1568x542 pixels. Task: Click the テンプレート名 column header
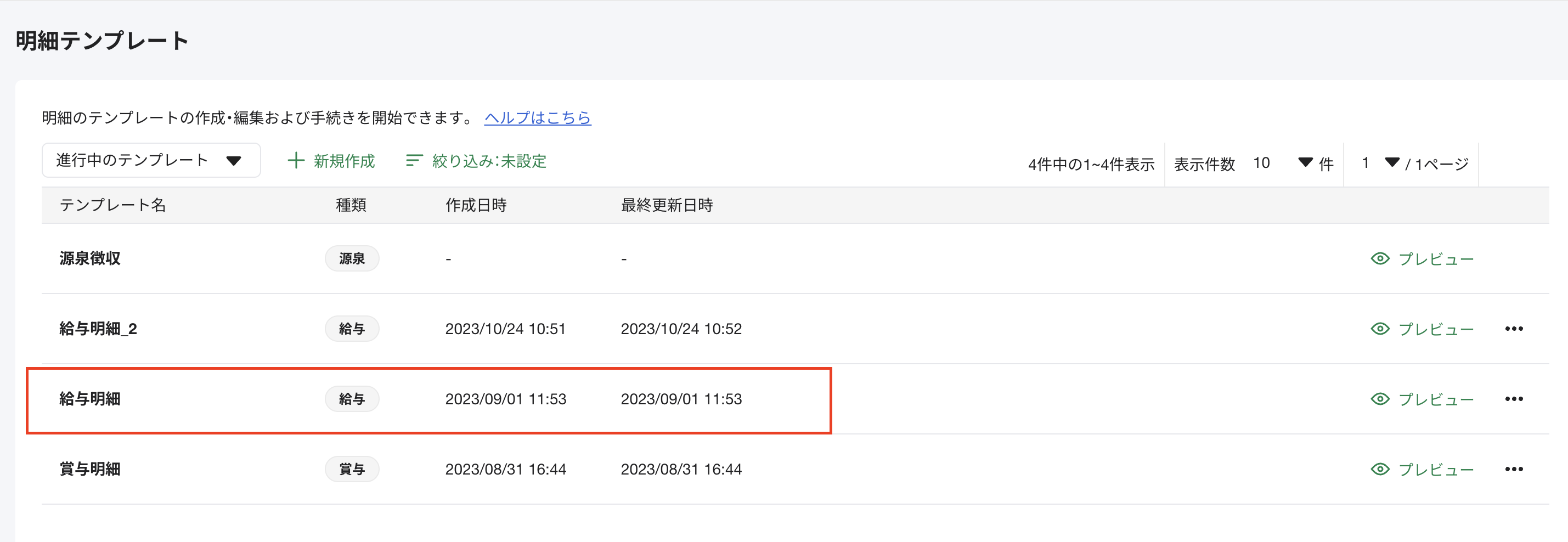113,205
